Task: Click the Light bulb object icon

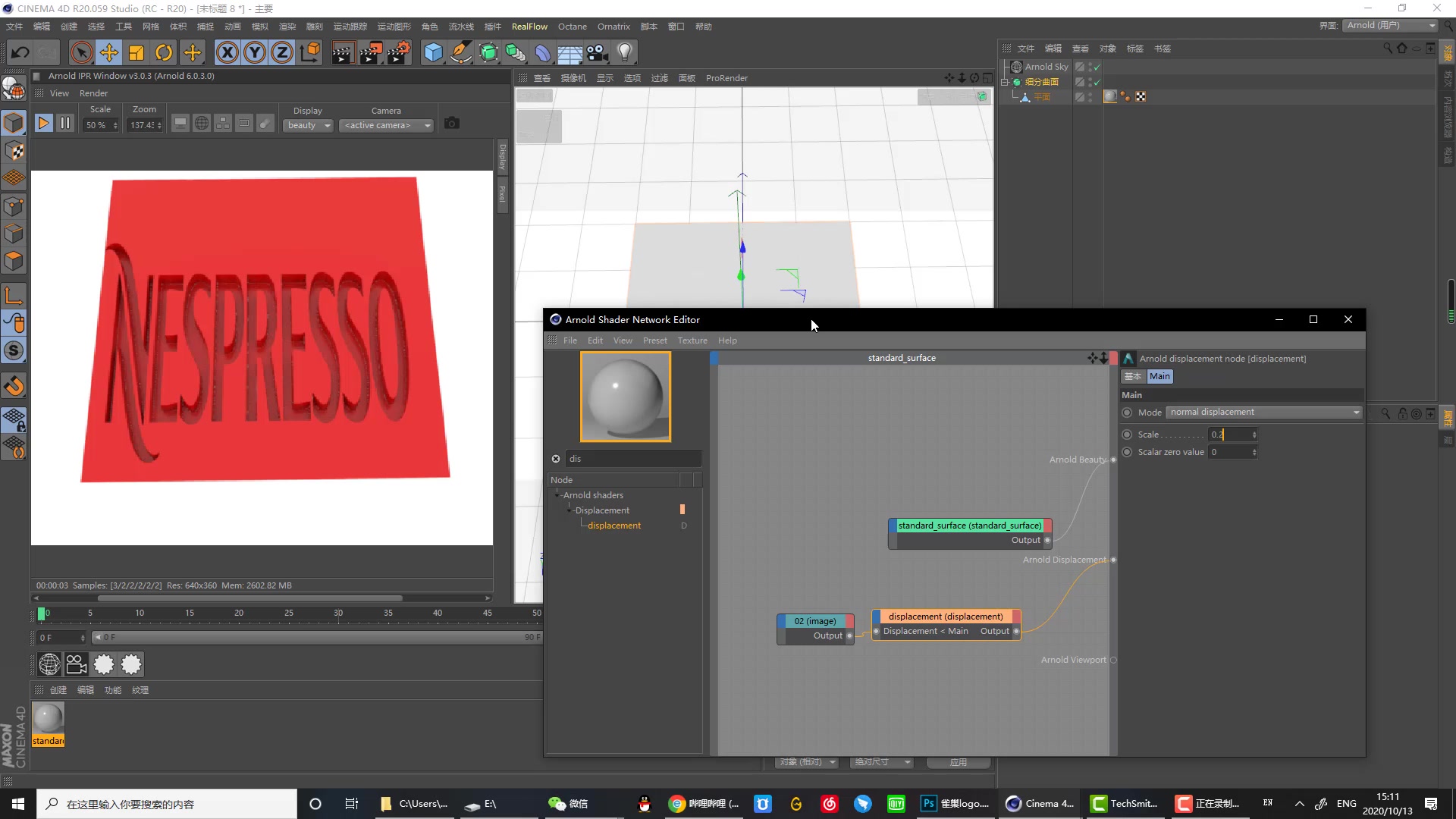Action: pyautogui.click(x=624, y=53)
